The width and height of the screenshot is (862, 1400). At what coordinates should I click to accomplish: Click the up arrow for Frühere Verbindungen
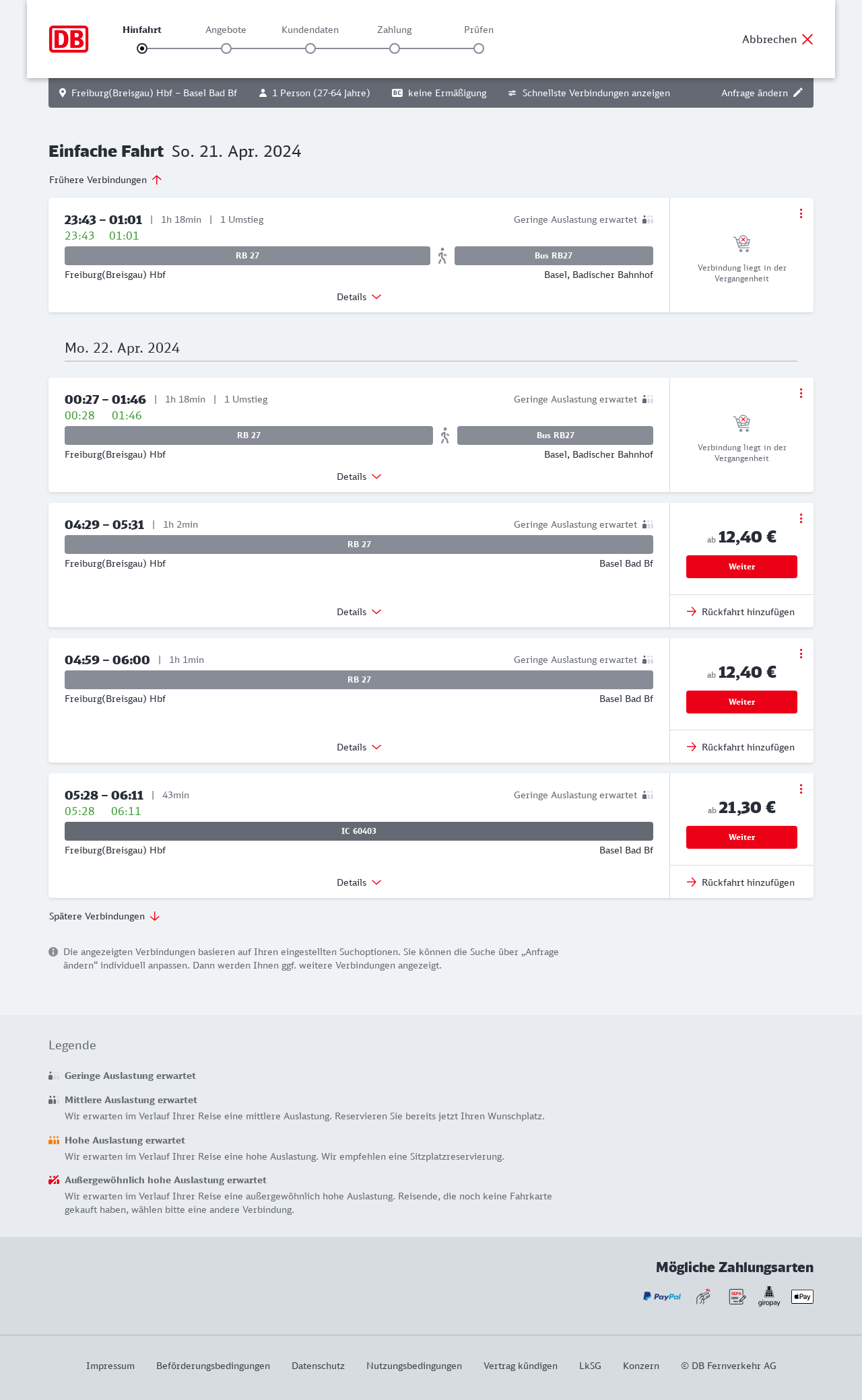157,180
